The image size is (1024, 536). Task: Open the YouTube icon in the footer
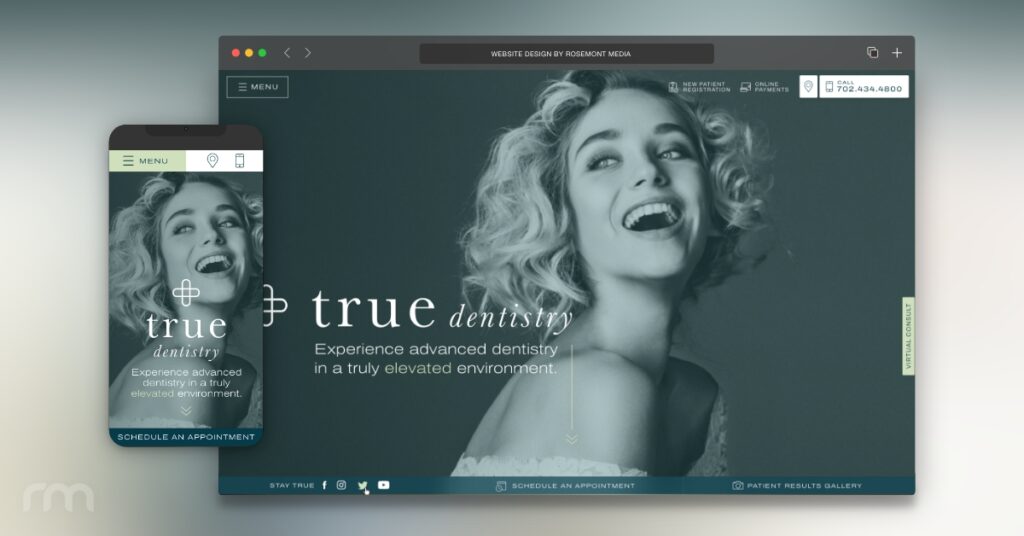click(384, 485)
